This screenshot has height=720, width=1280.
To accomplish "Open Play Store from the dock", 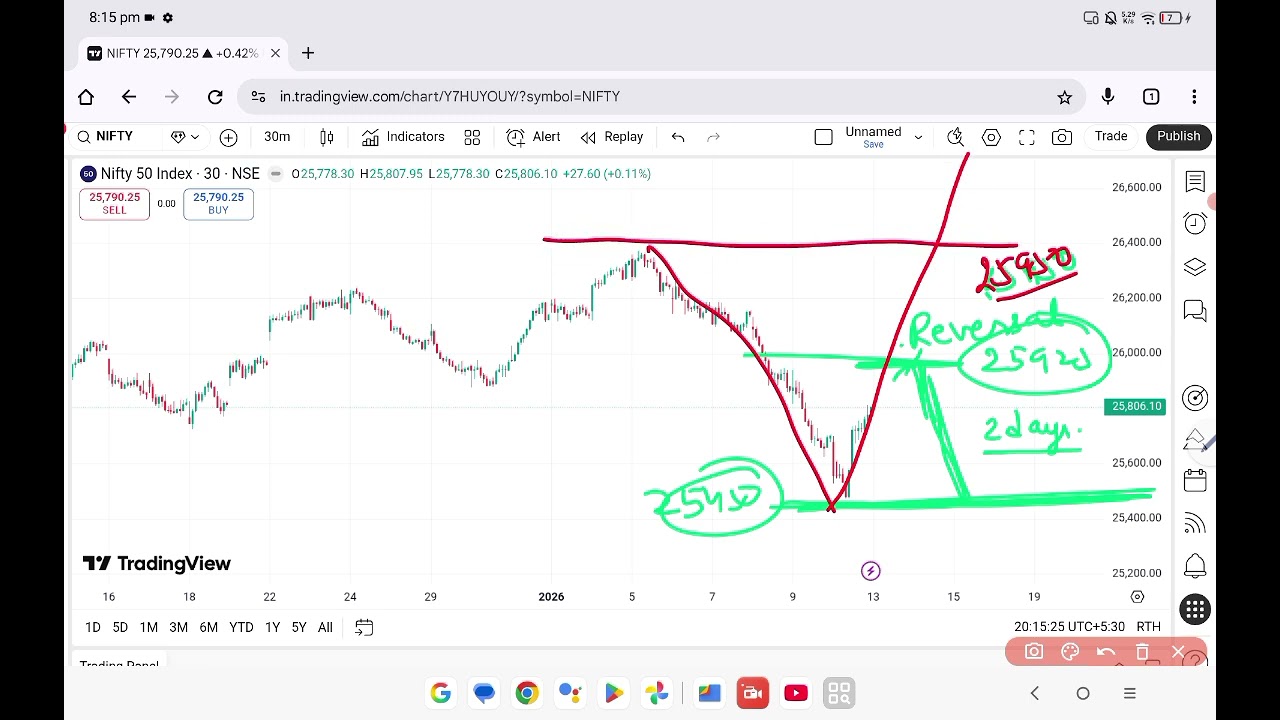I will 613,693.
